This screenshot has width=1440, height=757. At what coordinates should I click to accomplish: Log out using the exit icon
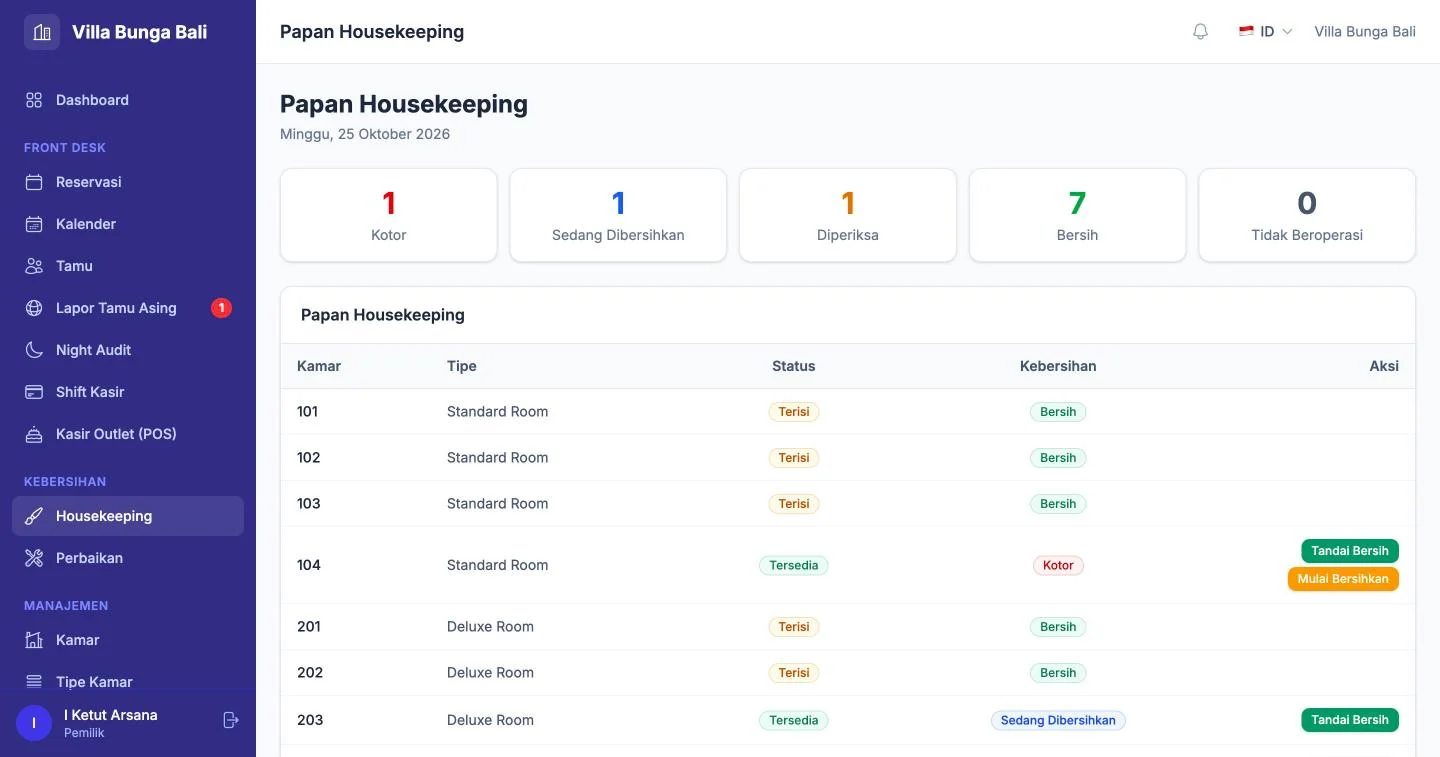pyautogui.click(x=231, y=720)
